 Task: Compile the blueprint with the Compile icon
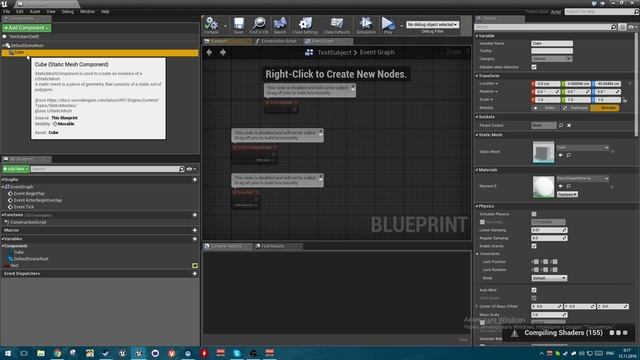coord(211,25)
